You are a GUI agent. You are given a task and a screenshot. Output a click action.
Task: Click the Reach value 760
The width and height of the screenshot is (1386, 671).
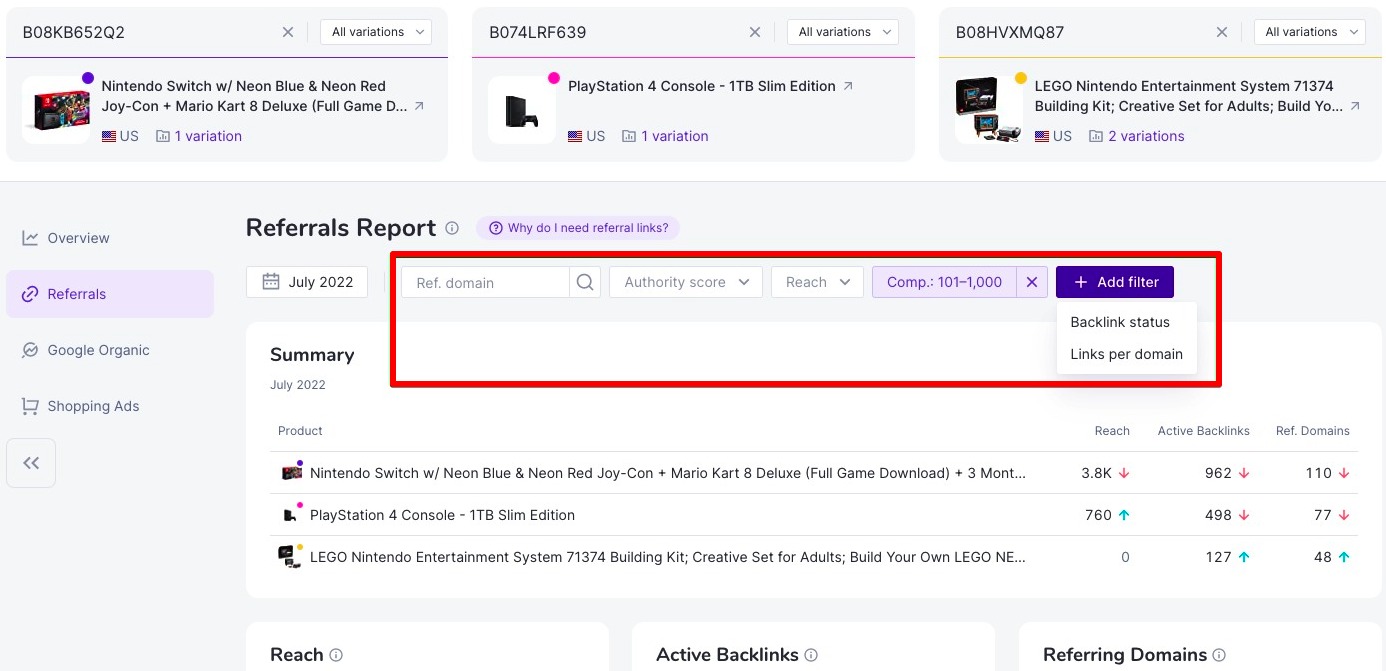[1099, 515]
